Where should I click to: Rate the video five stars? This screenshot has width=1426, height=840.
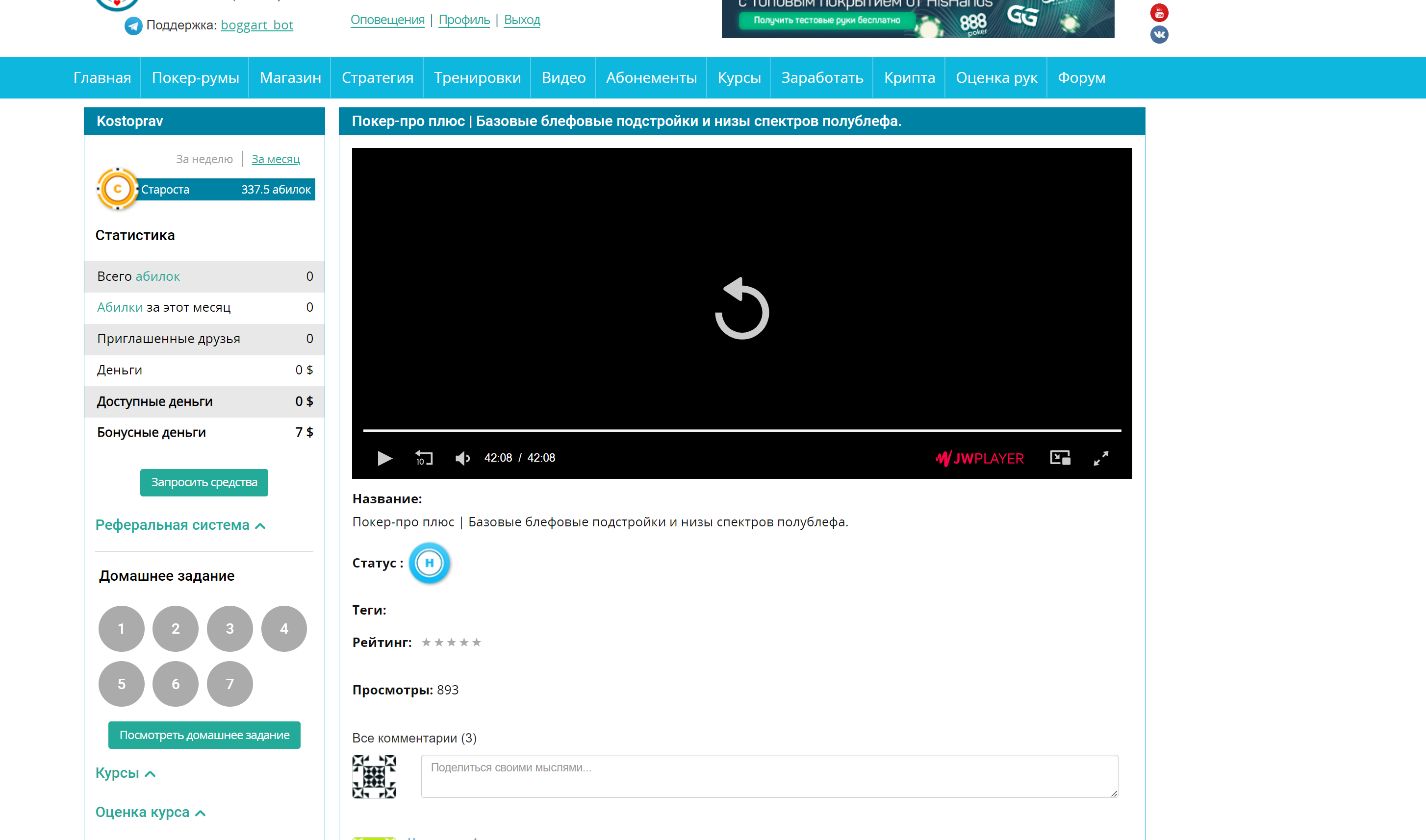[477, 642]
